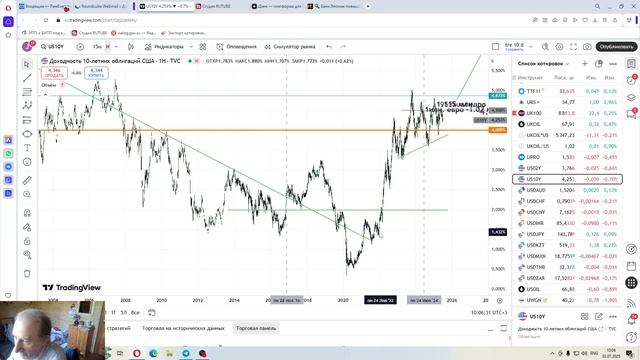Select the trend line drawing tool
This screenshot has height=360, width=640.
coord(27,78)
